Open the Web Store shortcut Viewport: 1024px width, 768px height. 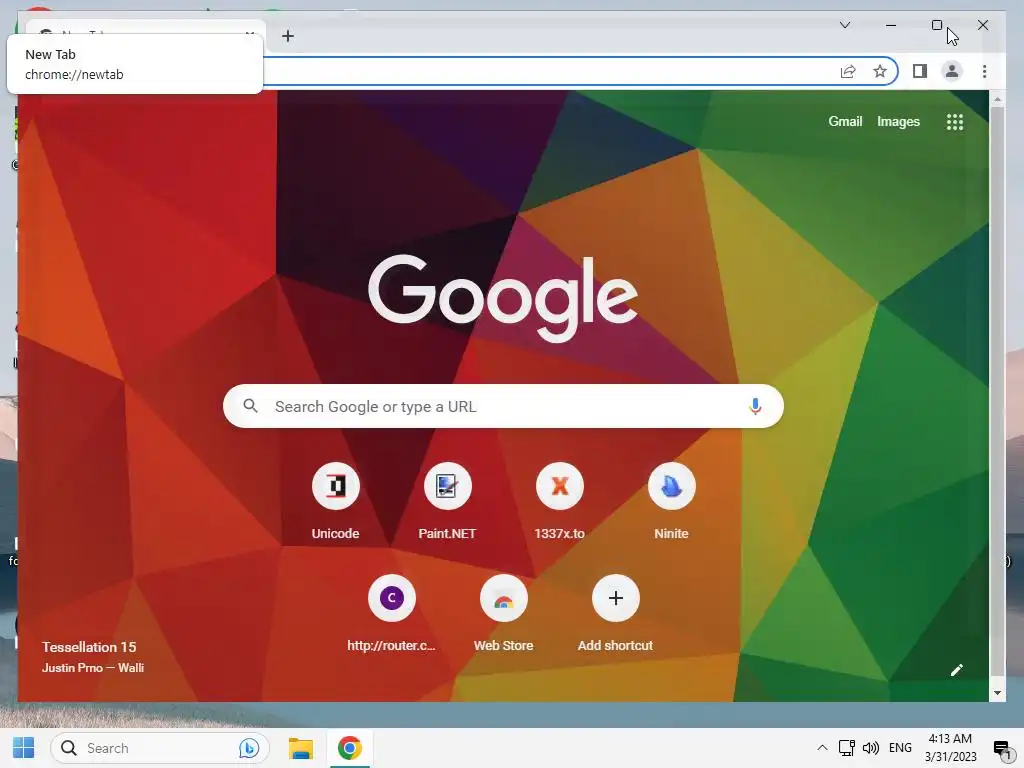click(504, 614)
